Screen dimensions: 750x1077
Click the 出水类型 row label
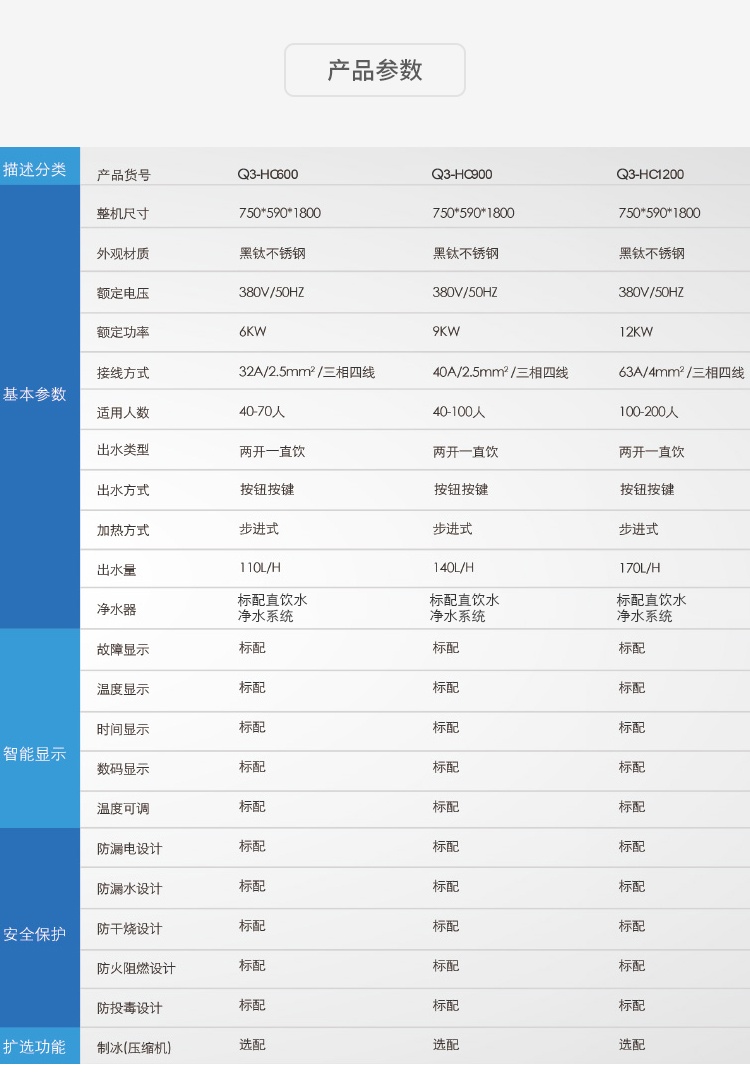(123, 450)
